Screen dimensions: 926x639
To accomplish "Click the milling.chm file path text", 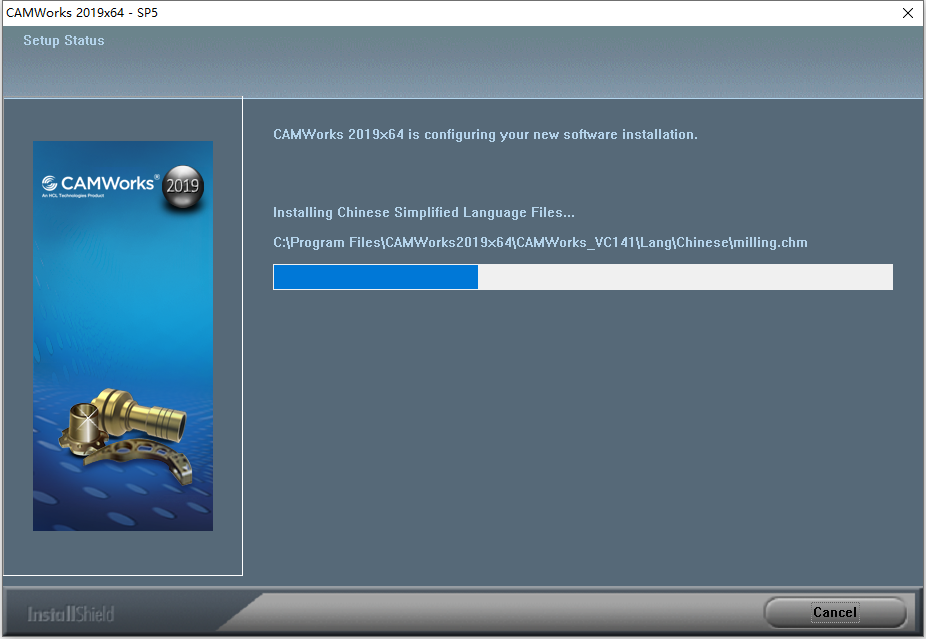I will [540, 243].
